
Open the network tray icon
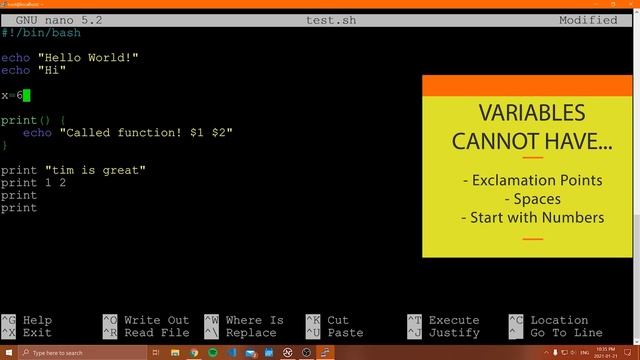[564, 353]
